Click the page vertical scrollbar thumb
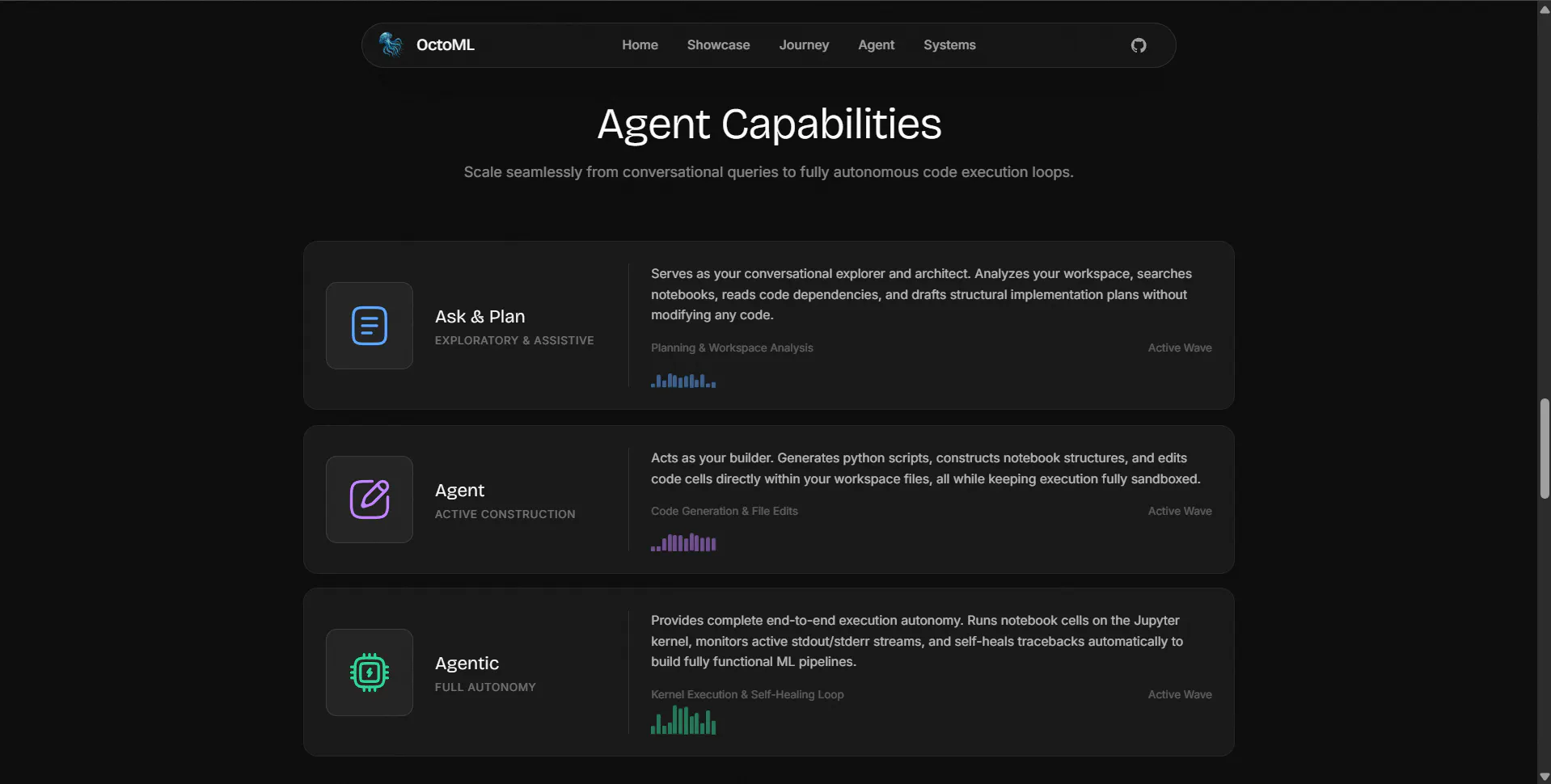Viewport: 1551px width, 784px height. pos(1545,449)
